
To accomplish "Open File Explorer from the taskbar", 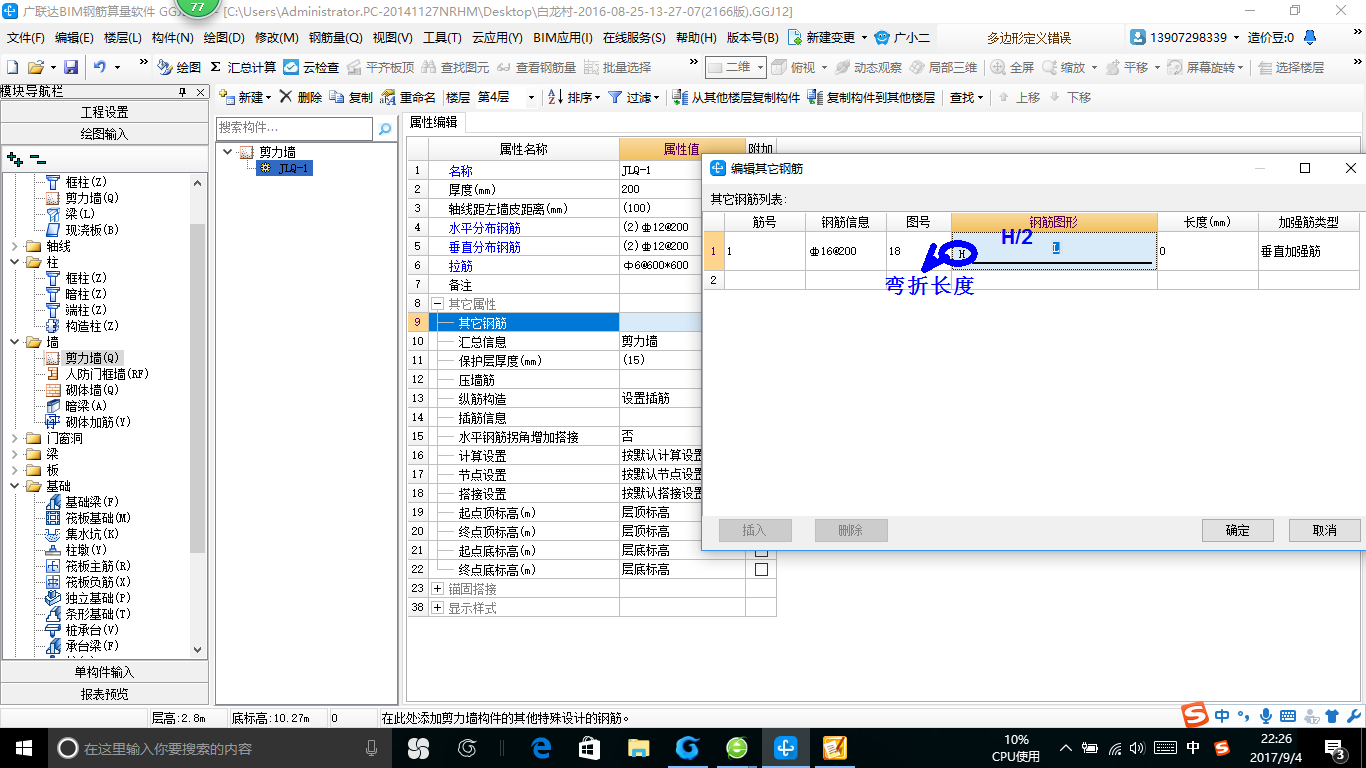I will (638, 747).
